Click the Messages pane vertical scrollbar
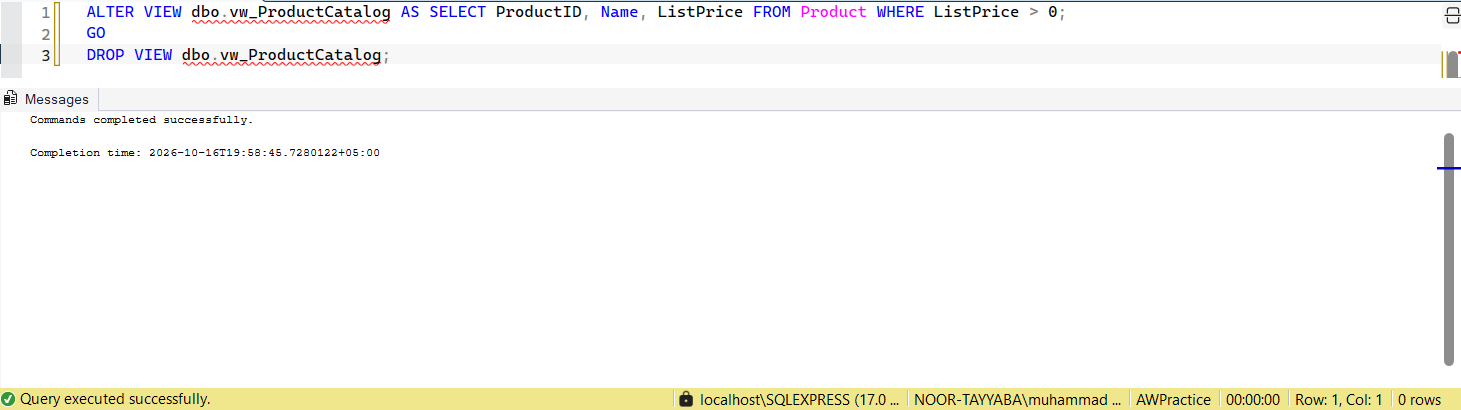The image size is (1461, 410). pyautogui.click(x=1449, y=249)
